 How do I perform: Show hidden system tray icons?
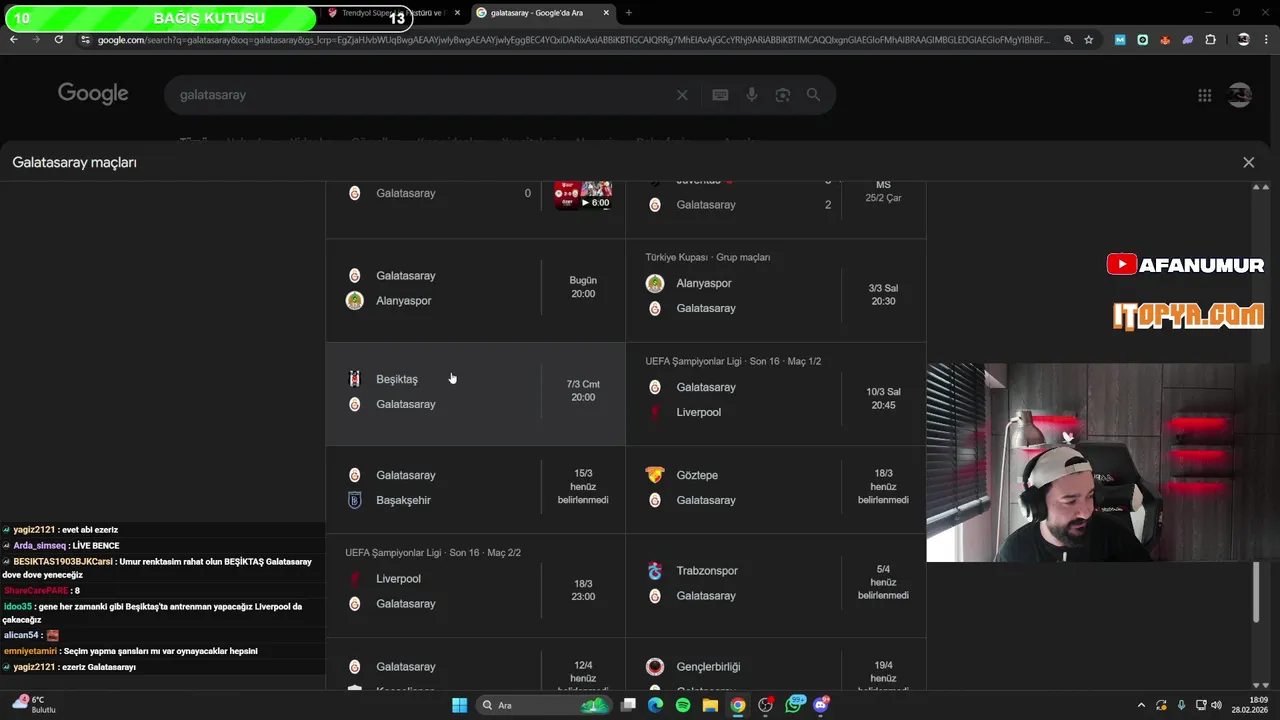(1141, 705)
